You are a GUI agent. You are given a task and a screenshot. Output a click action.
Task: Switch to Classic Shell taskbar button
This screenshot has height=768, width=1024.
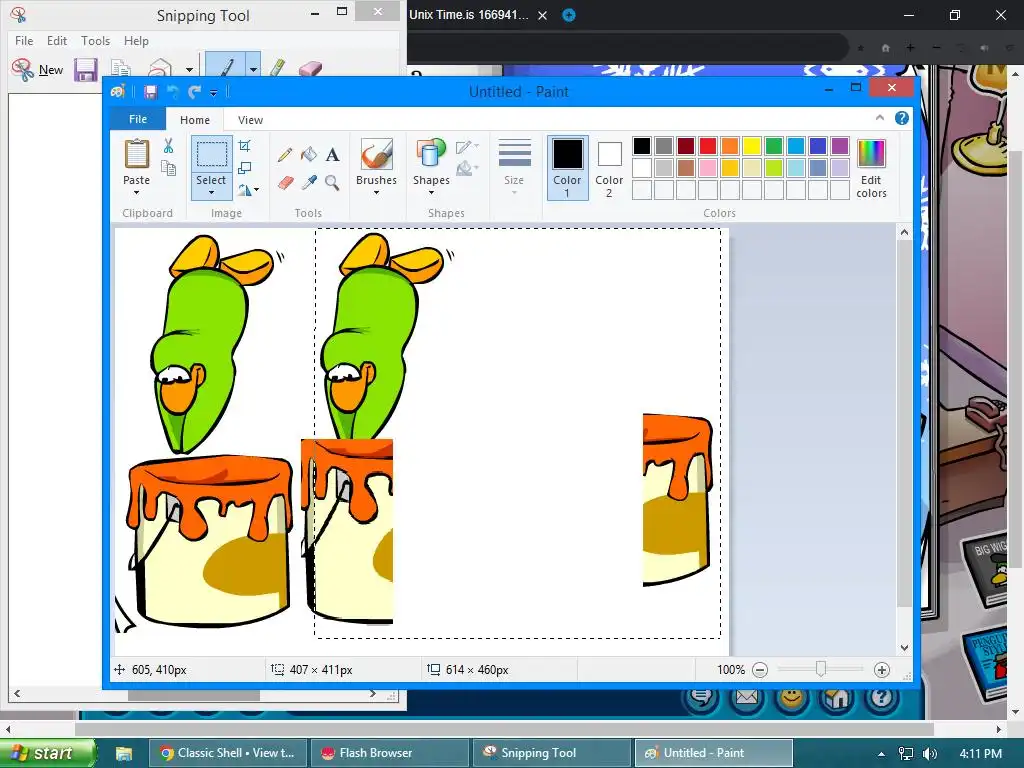pyautogui.click(x=228, y=753)
